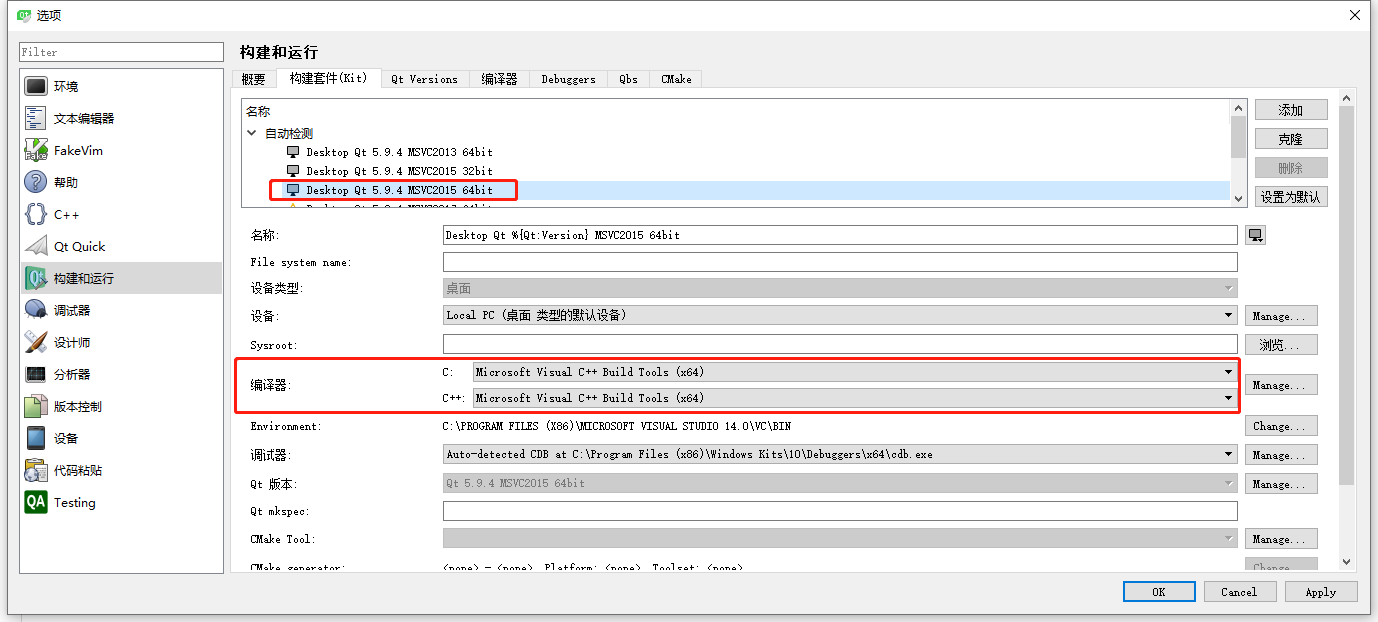This screenshot has height=622, width=1378.
Task: Switch to the Debuggers tab
Action: pos(568,78)
